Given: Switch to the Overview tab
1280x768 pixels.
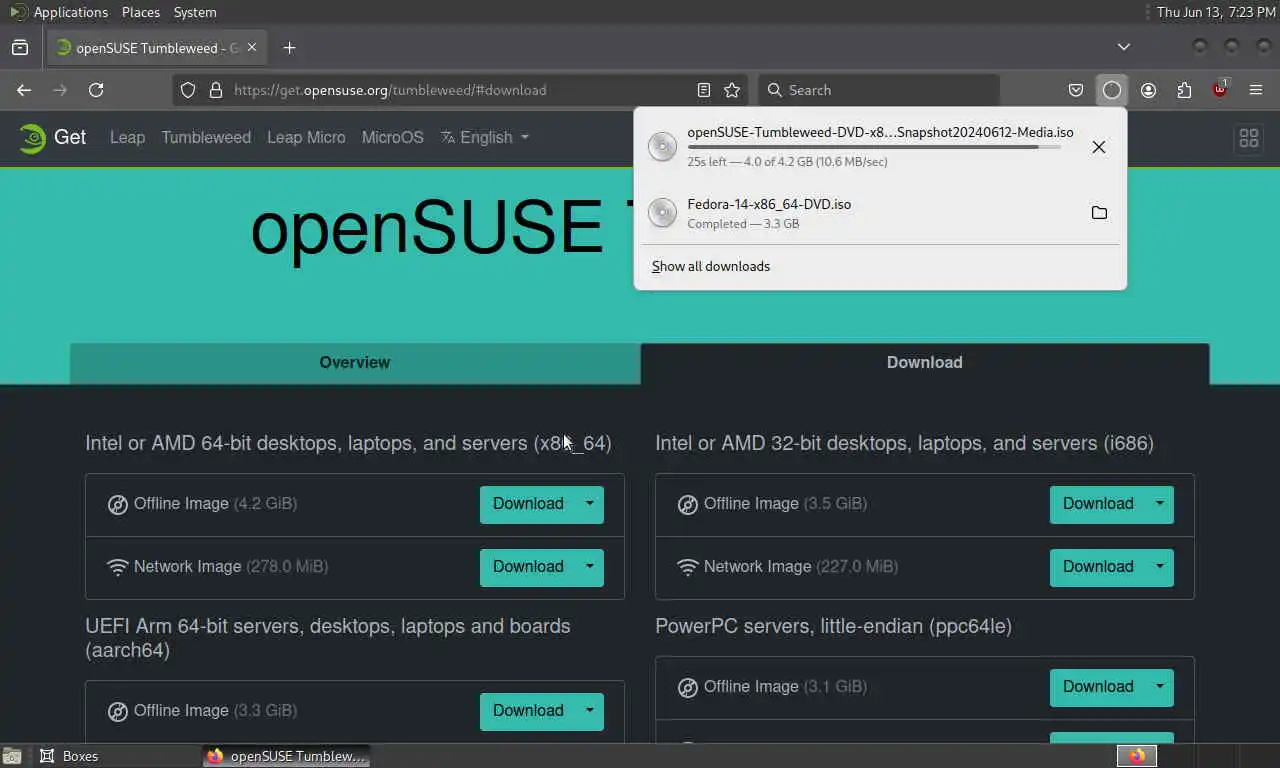Looking at the screenshot, I should (x=355, y=363).
